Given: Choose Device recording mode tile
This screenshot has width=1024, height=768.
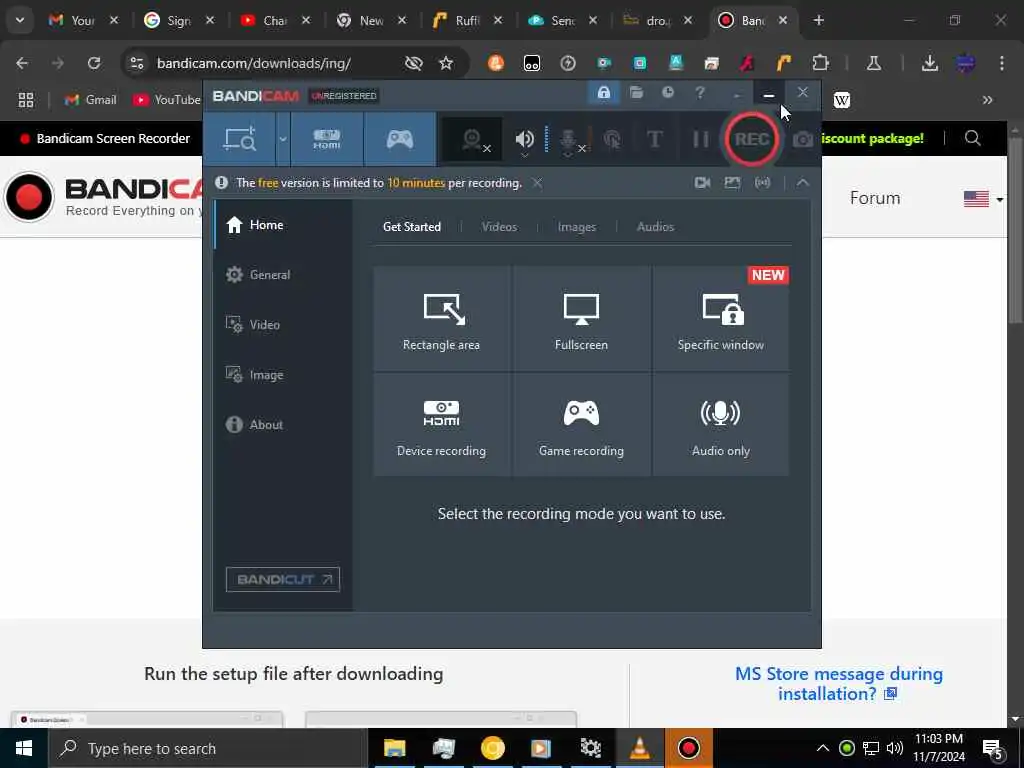Looking at the screenshot, I should [441, 424].
